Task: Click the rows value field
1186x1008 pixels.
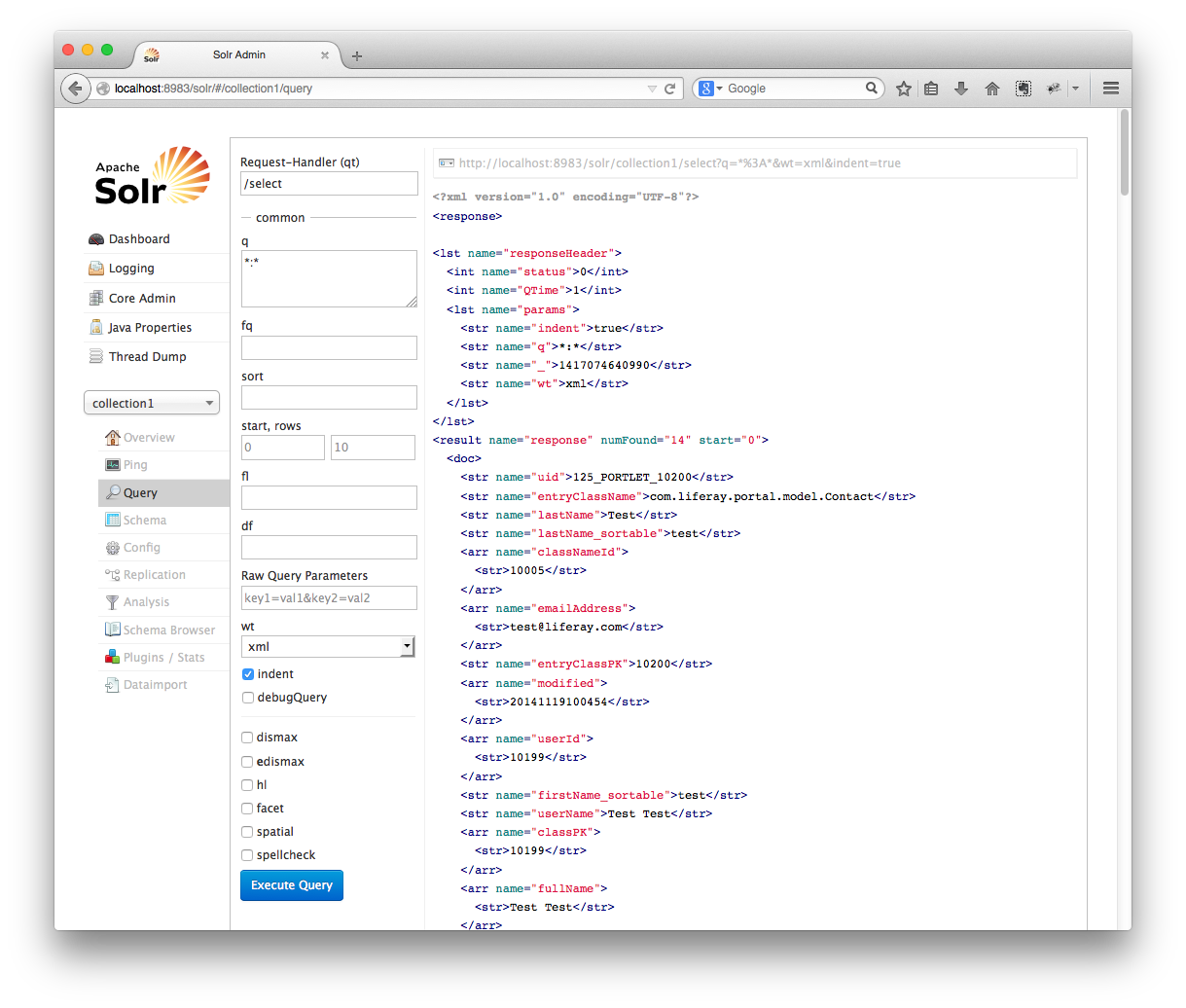Action: (x=374, y=448)
